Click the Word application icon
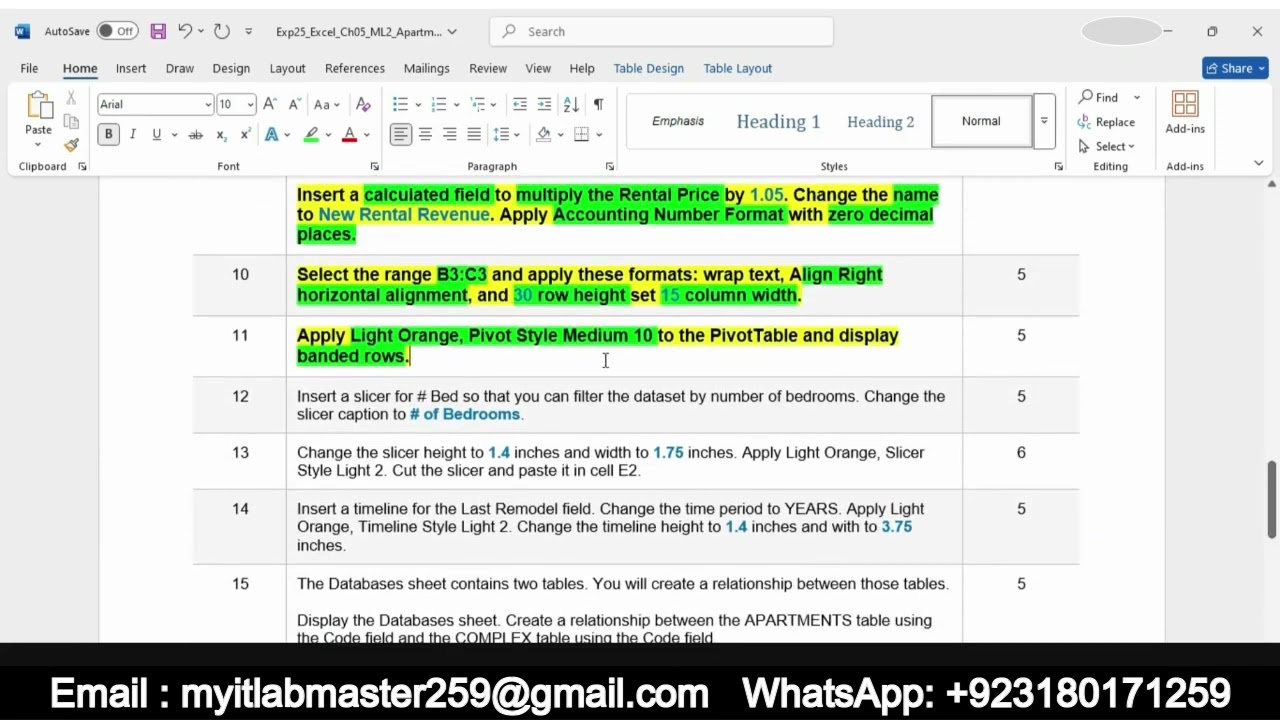1280x720 pixels. (22, 31)
